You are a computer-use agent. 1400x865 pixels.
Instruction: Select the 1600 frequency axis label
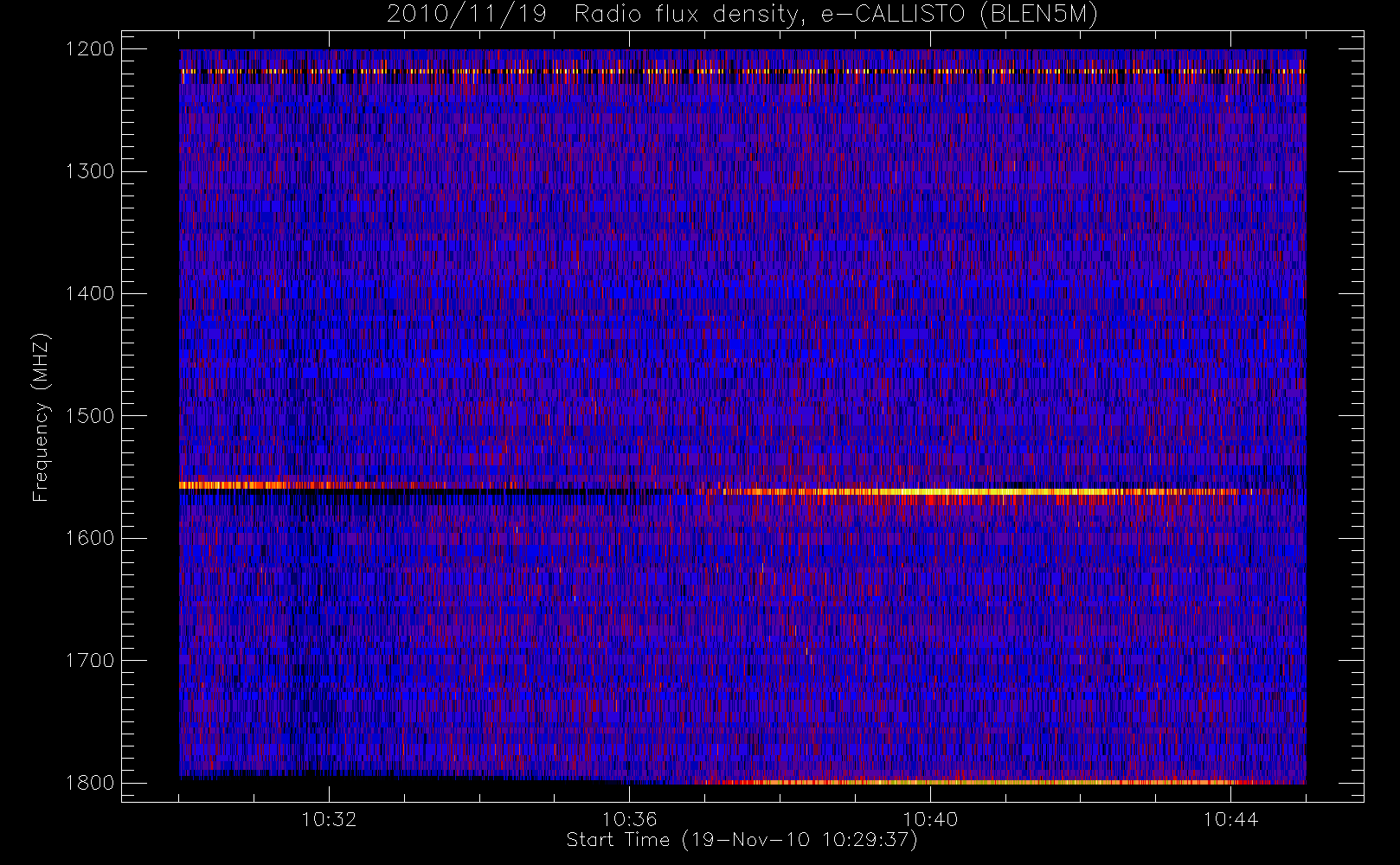pyautogui.click(x=91, y=538)
